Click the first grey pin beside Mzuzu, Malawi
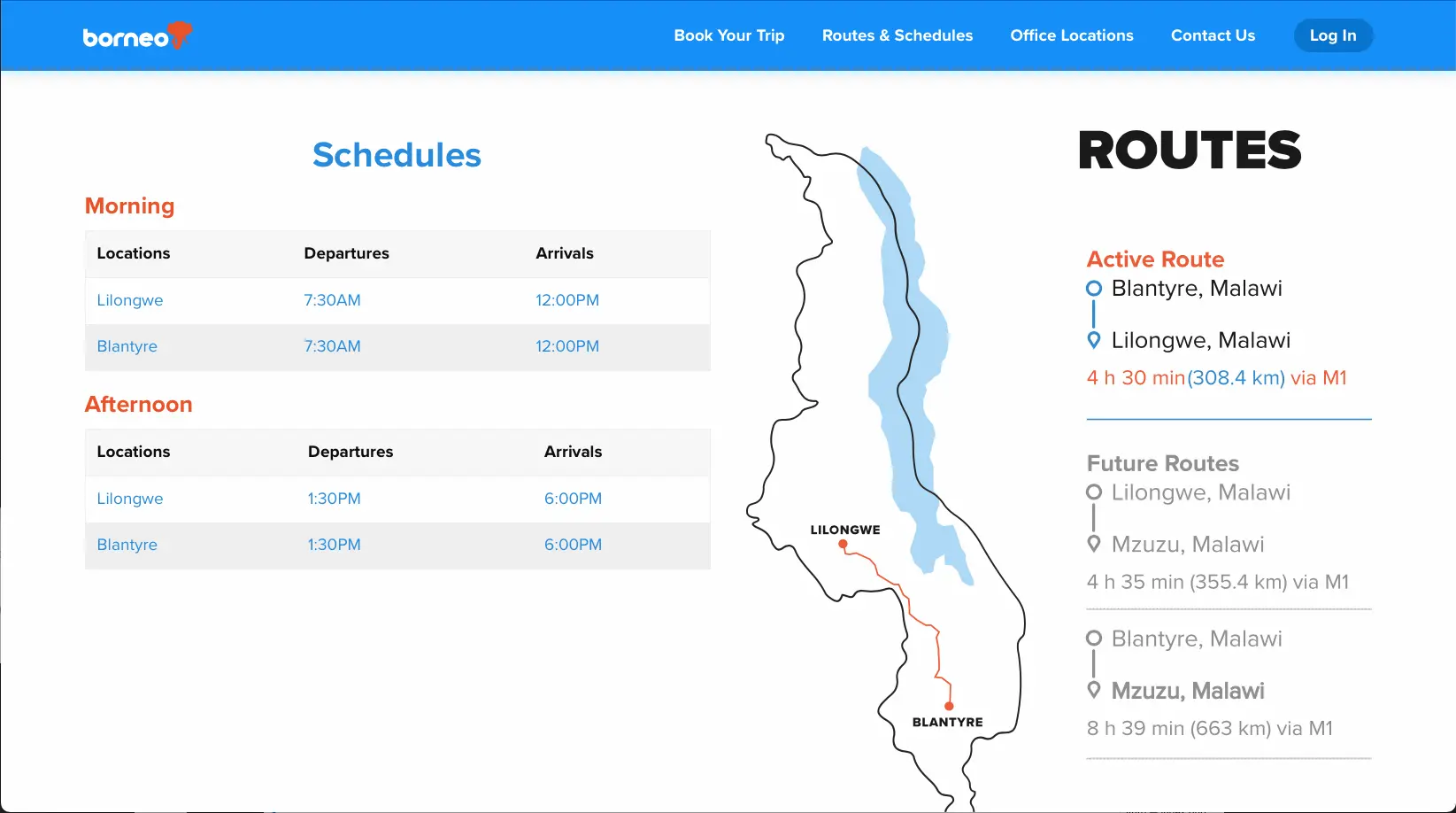The height and width of the screenshot is (813, 1456). (1094, 544)
